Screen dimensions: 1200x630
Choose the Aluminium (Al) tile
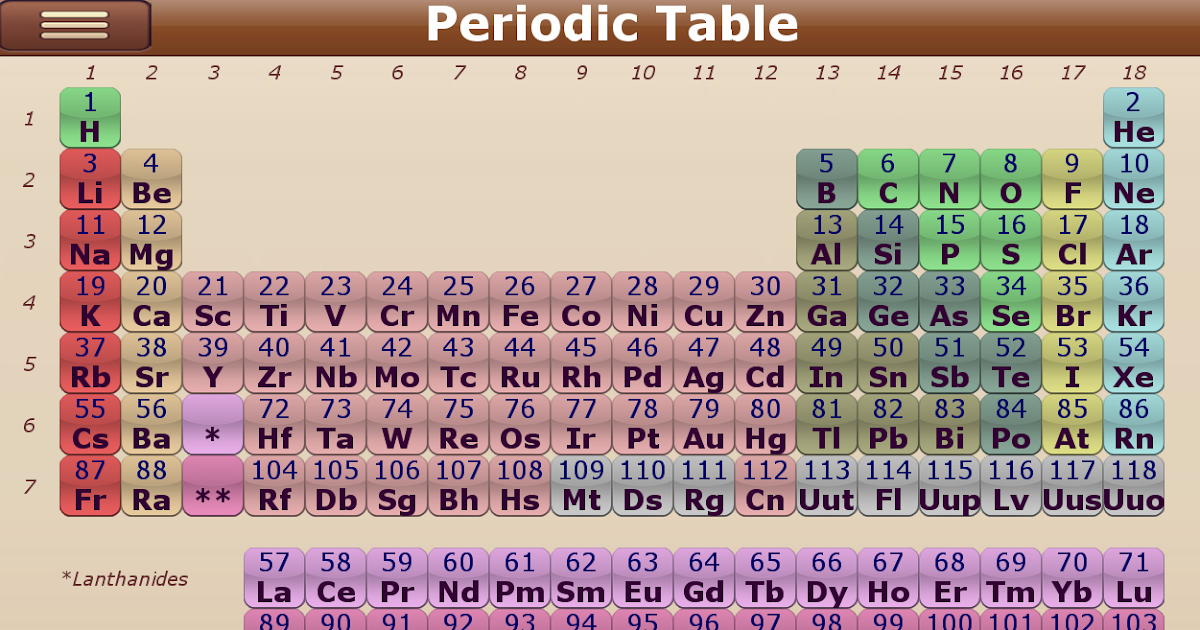(827, 240)
